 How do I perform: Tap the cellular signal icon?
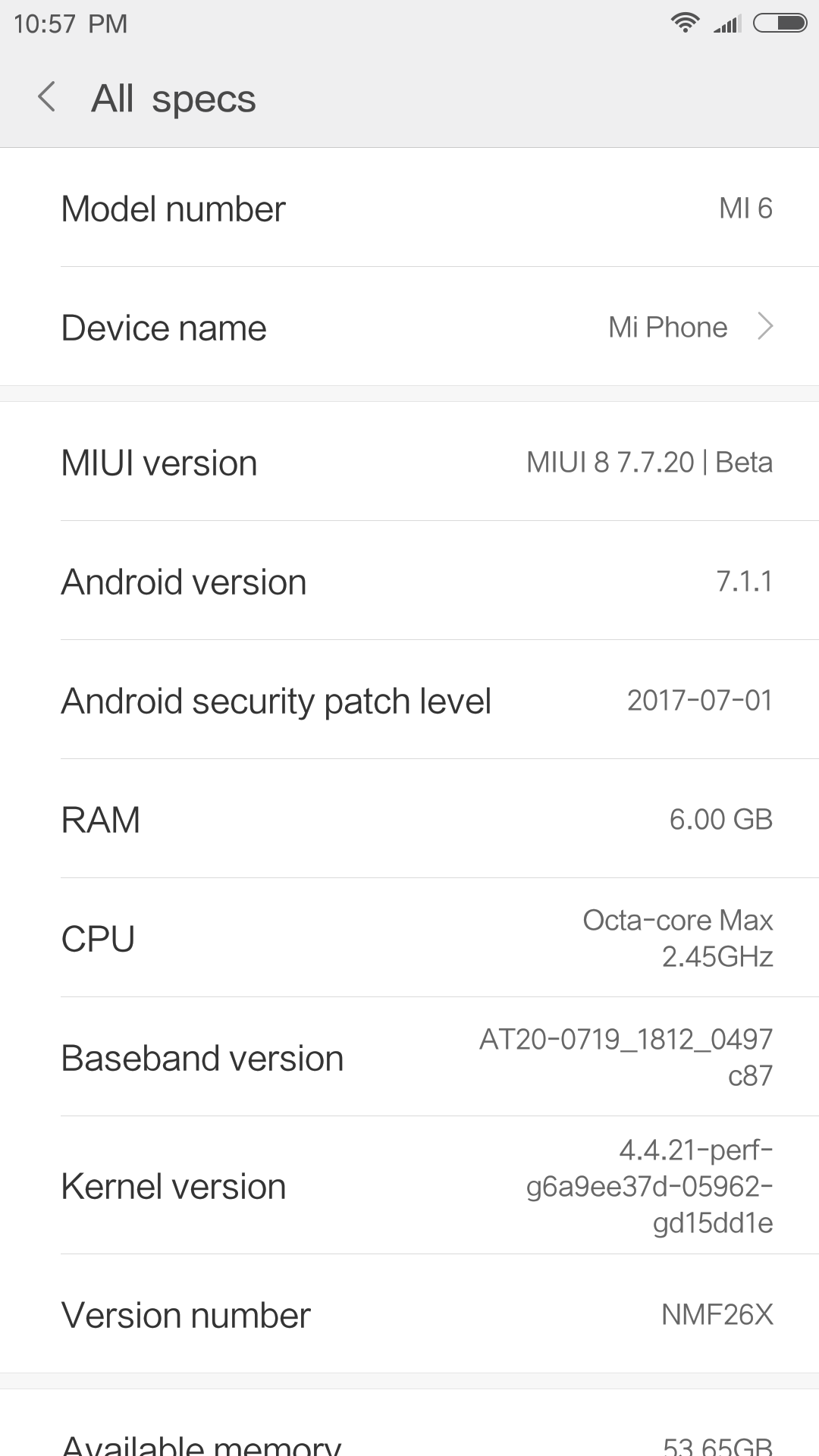(x=726, y=24)
